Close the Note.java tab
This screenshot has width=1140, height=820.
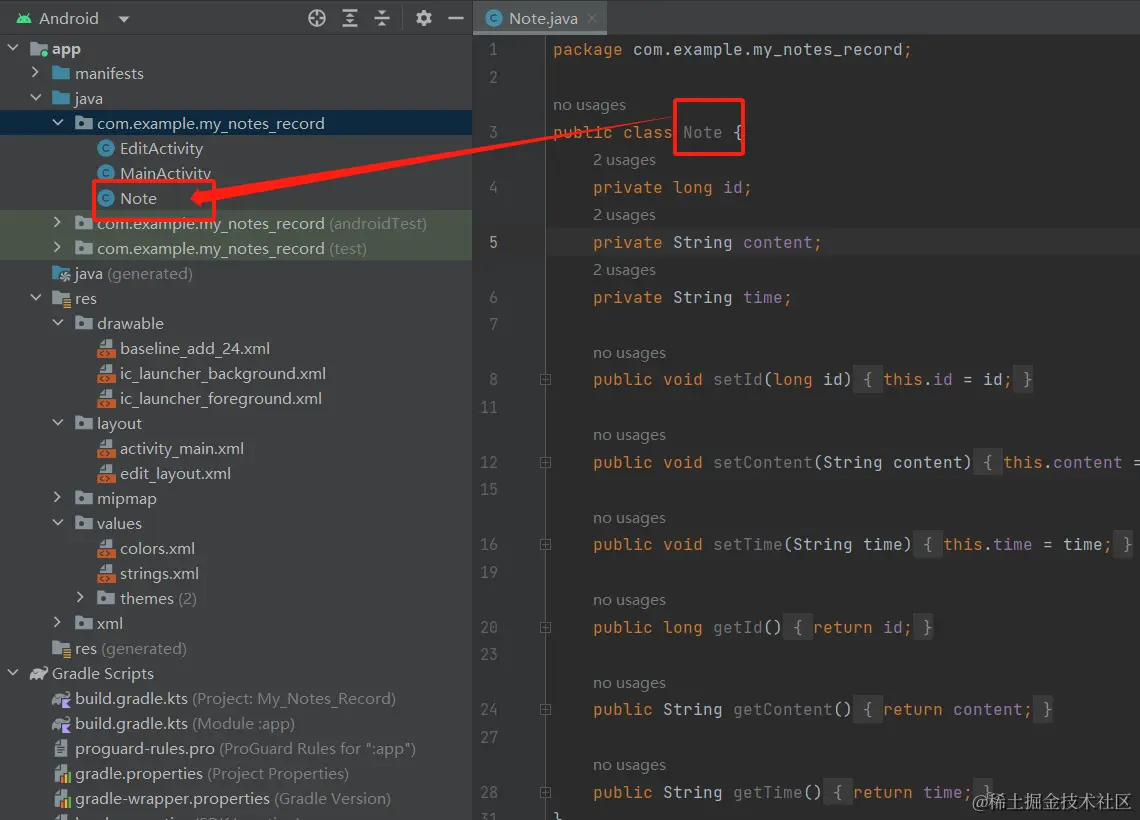[592, 18]
